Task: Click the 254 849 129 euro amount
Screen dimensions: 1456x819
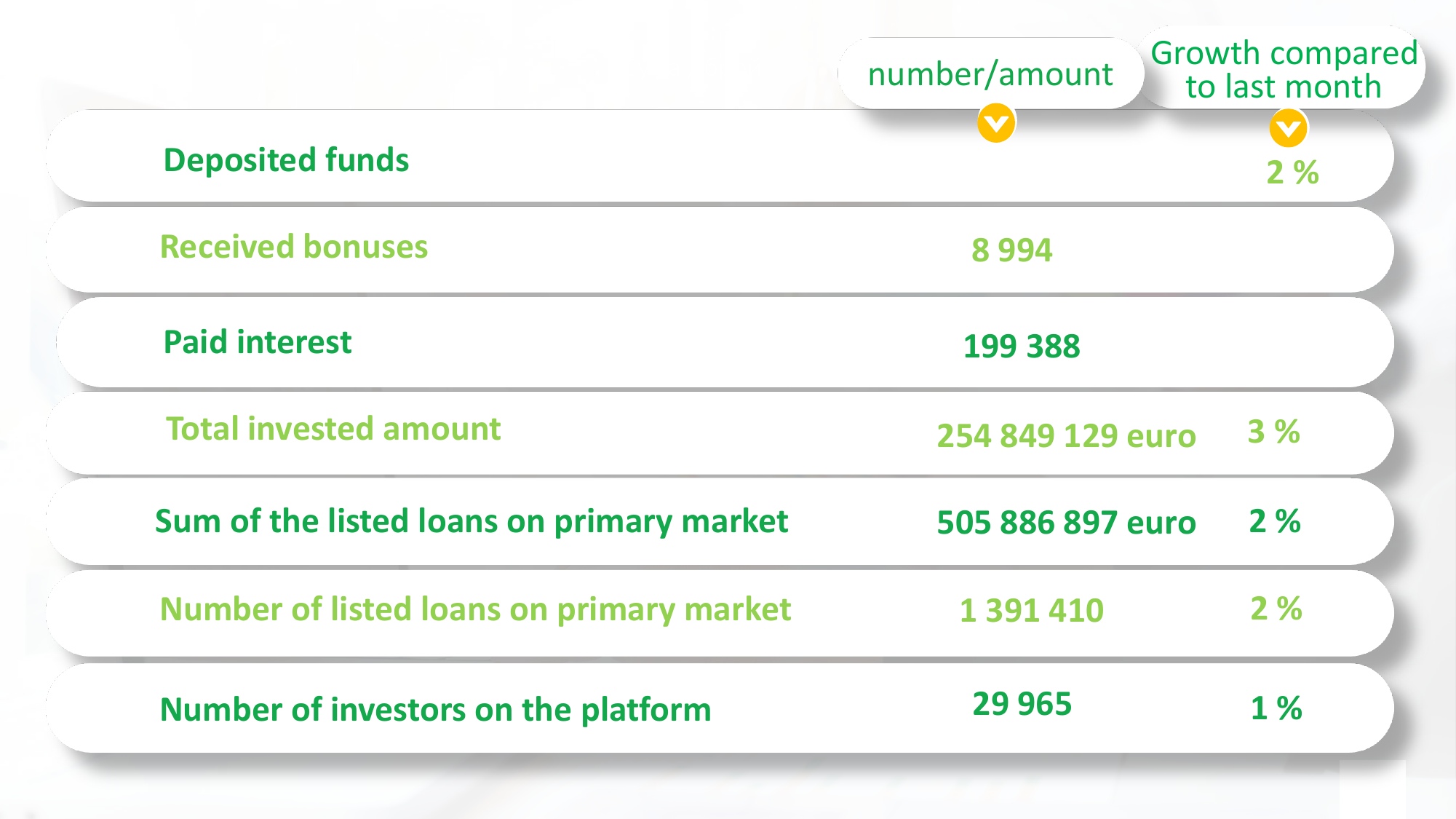Action: tap(1066, 436)
